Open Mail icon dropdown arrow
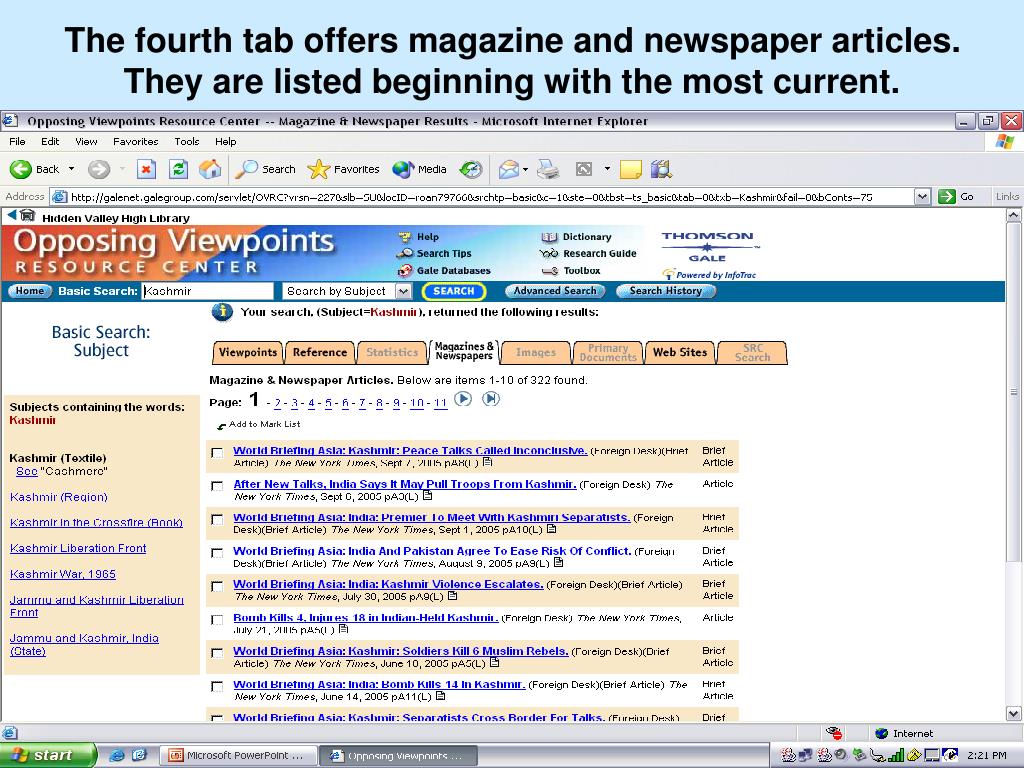Image resolution: width=1024 pixels, height=768 pixels. (526, 170)
